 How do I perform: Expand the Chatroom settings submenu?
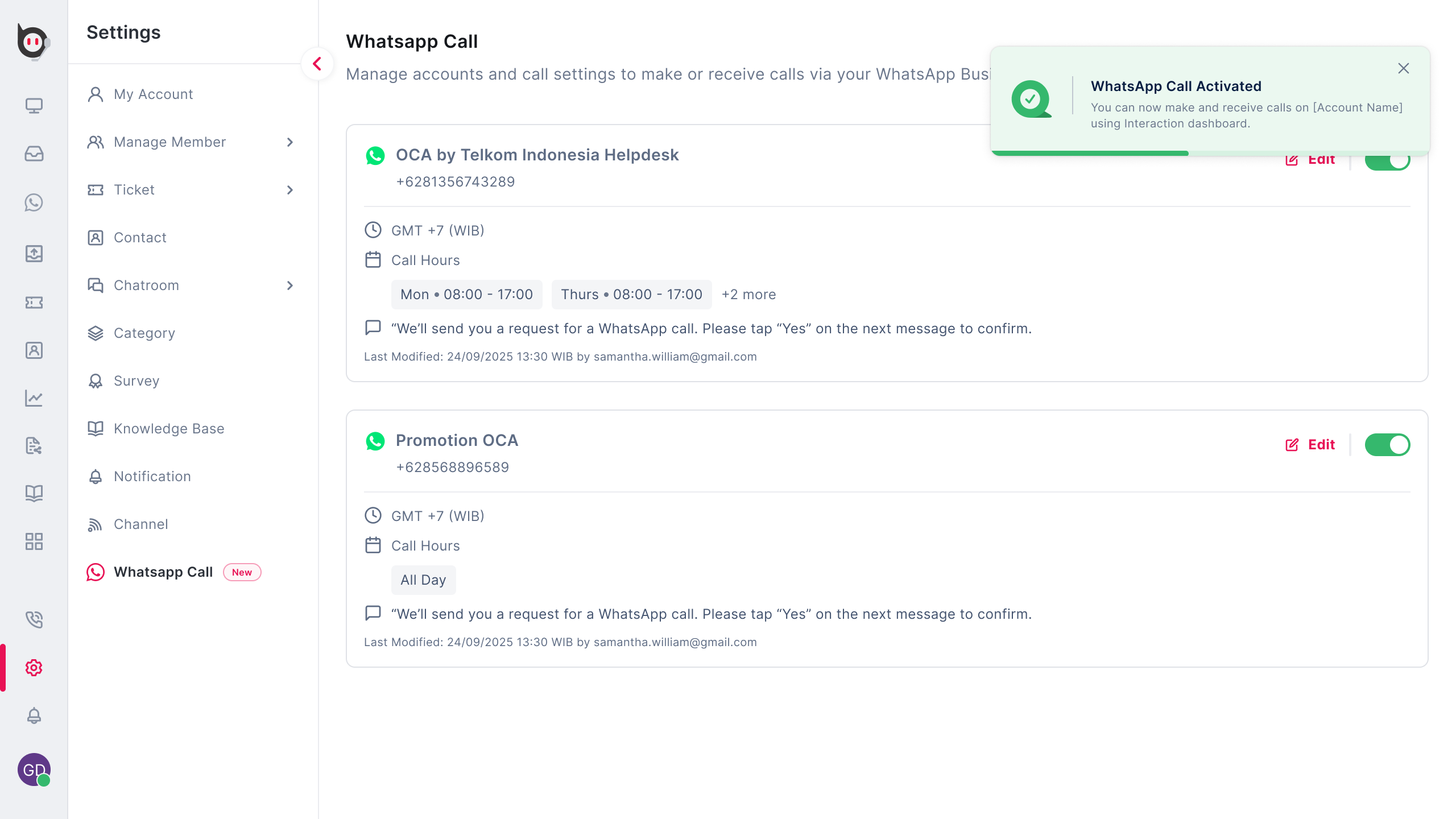pos(290,286)
